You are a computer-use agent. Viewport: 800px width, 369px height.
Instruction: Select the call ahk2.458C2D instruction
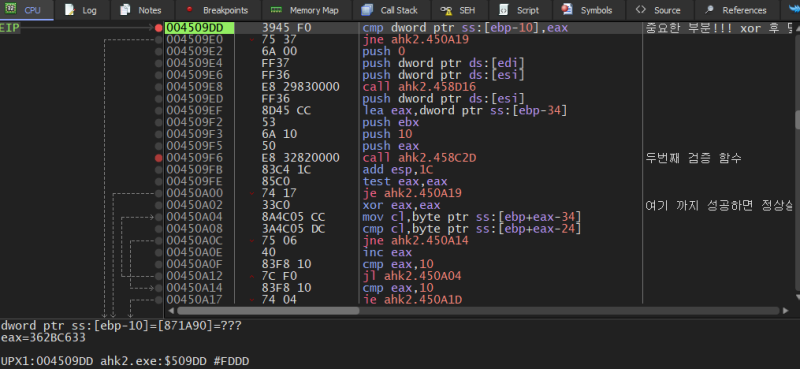pos(419,158)
